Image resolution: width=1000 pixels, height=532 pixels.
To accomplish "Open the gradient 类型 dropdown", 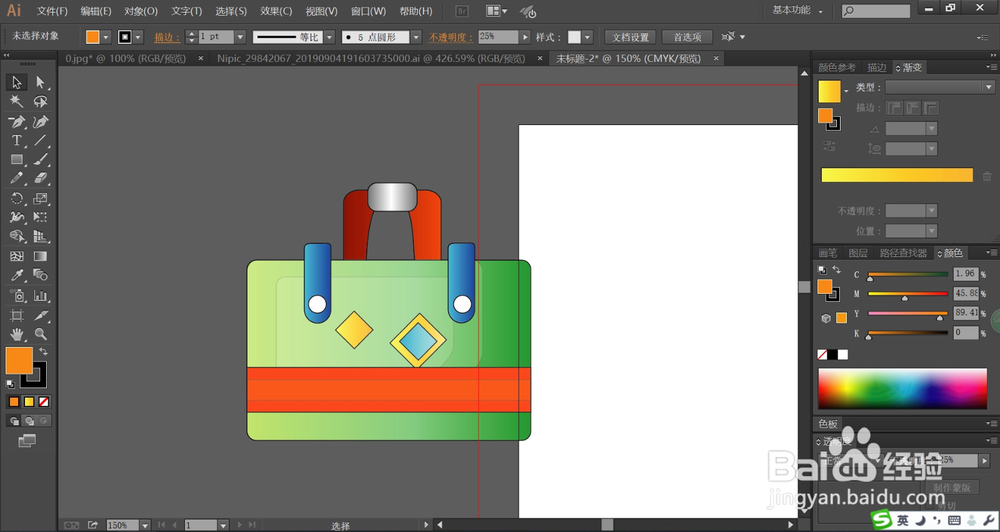I will 939,87.
